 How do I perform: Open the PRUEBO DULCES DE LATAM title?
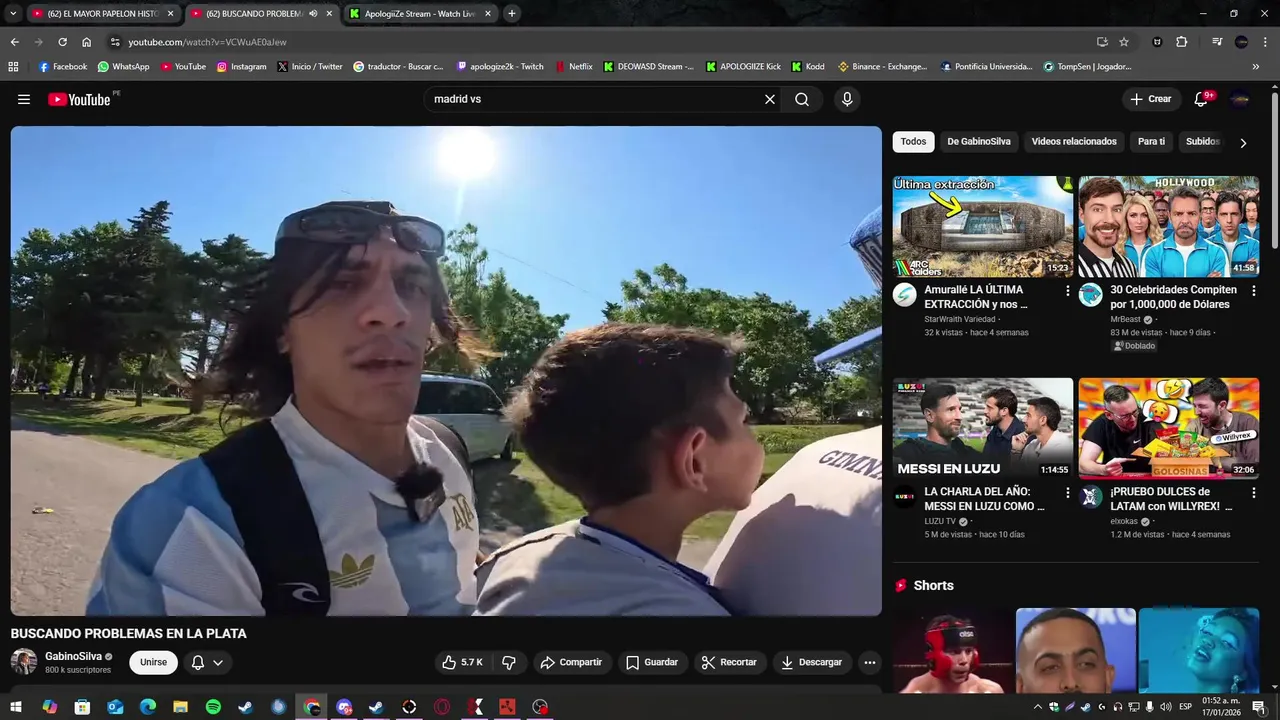tap(1171, 499)
